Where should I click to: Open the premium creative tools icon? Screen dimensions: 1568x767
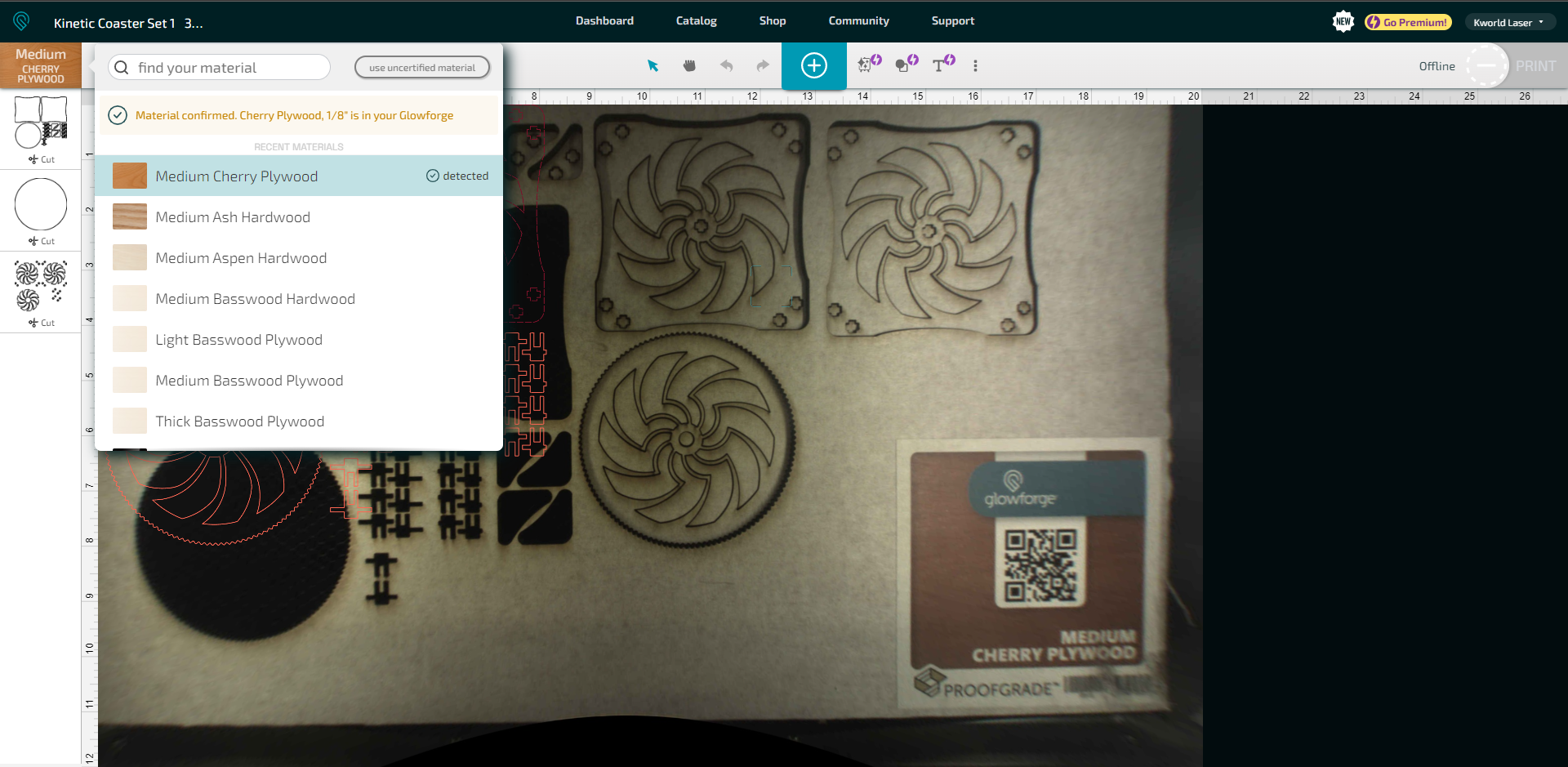[x=867, y=65]
